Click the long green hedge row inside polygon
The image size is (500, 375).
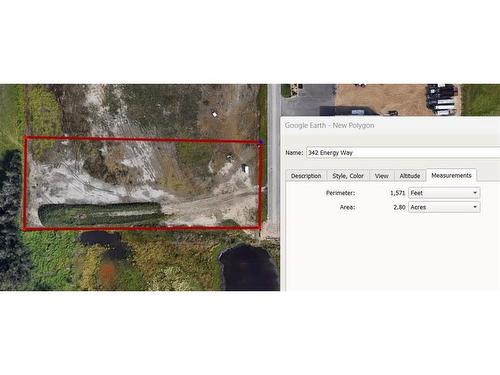(x=100, y=214)
